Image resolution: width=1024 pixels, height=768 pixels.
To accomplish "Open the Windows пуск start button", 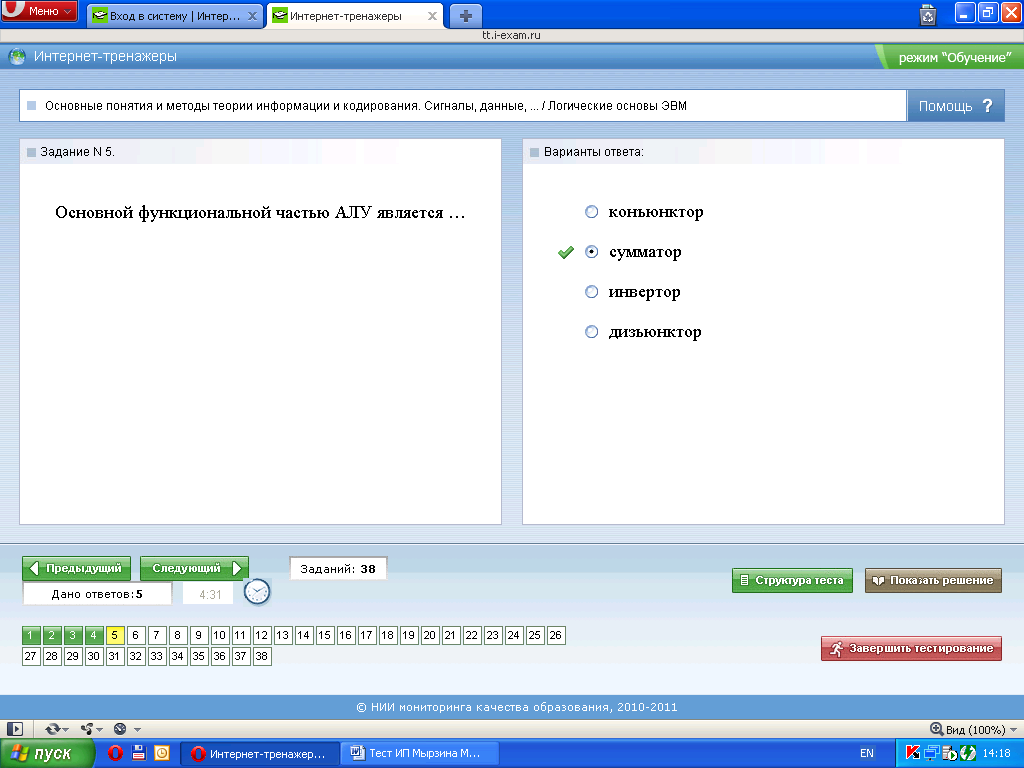I will [46, 754].
